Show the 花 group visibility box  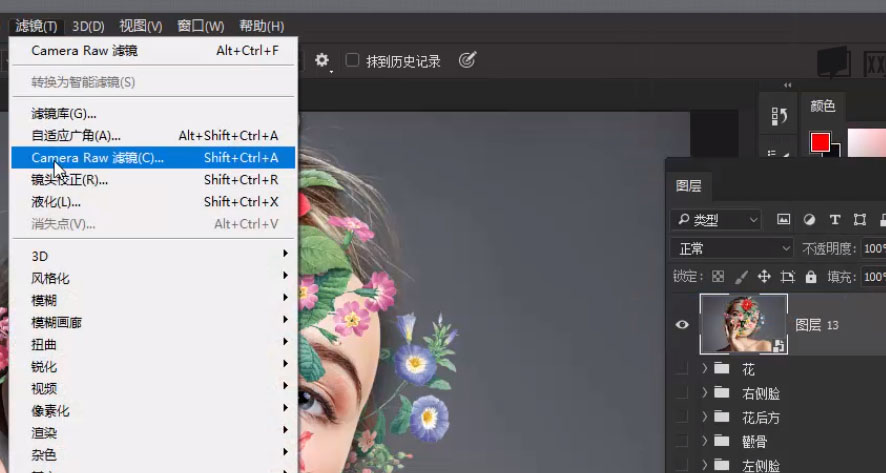click(x=683, y=369)
